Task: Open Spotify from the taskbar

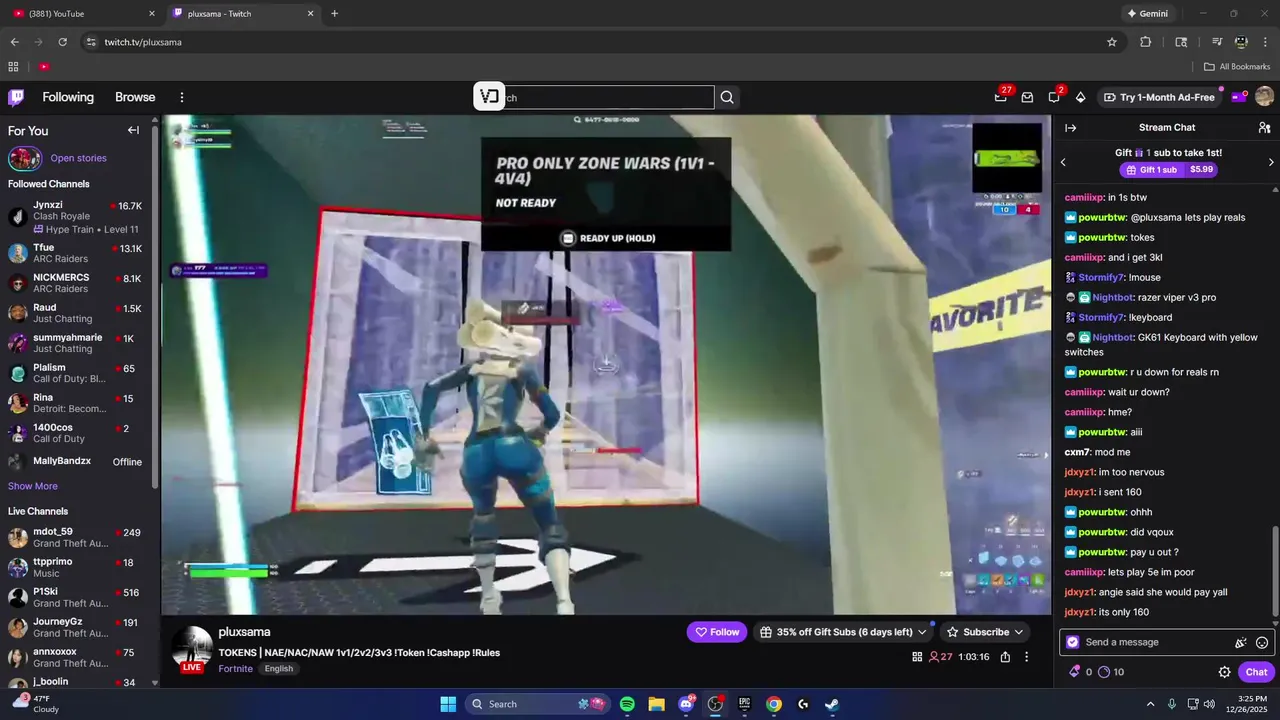Action: [627, 704]
